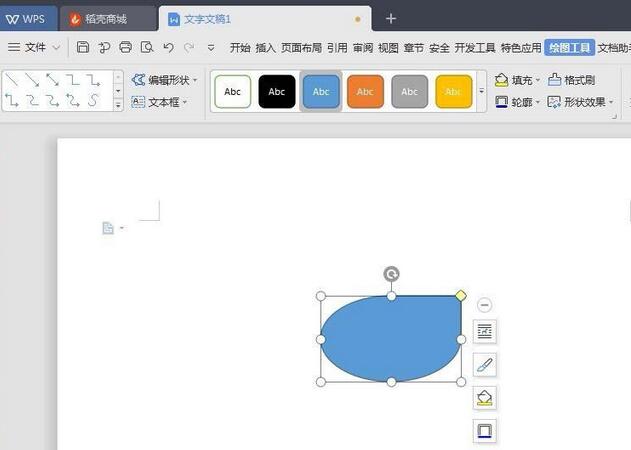
Task: Open the 轮廓 dropdown arrow
Action: coord(538,102)
